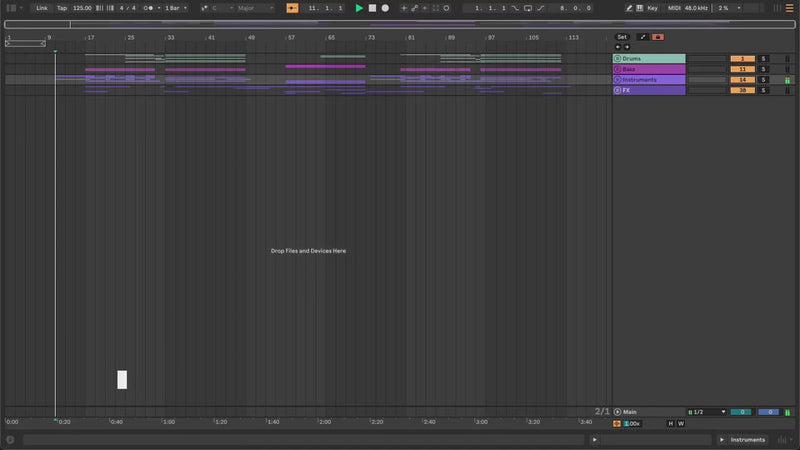Jump to previous locator arrow

pos(617,47)
